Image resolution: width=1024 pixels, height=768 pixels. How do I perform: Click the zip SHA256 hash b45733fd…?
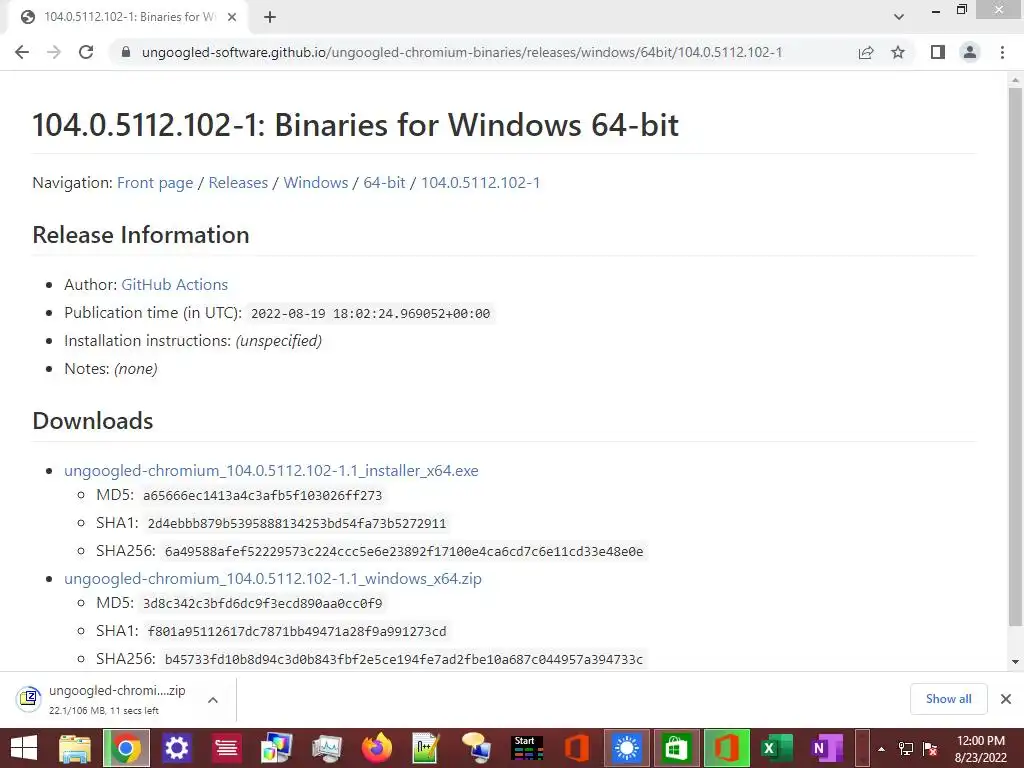(x=404, y=660)
